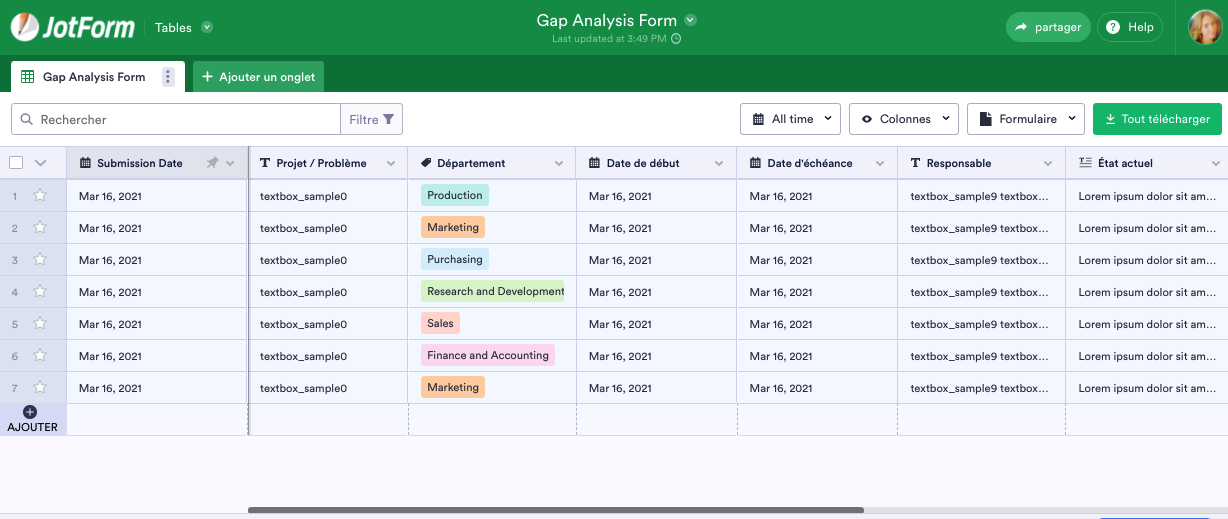The image size is (1228, 519).
Task: Click Ajouter un onglet tab
Action: click(258, 77)
